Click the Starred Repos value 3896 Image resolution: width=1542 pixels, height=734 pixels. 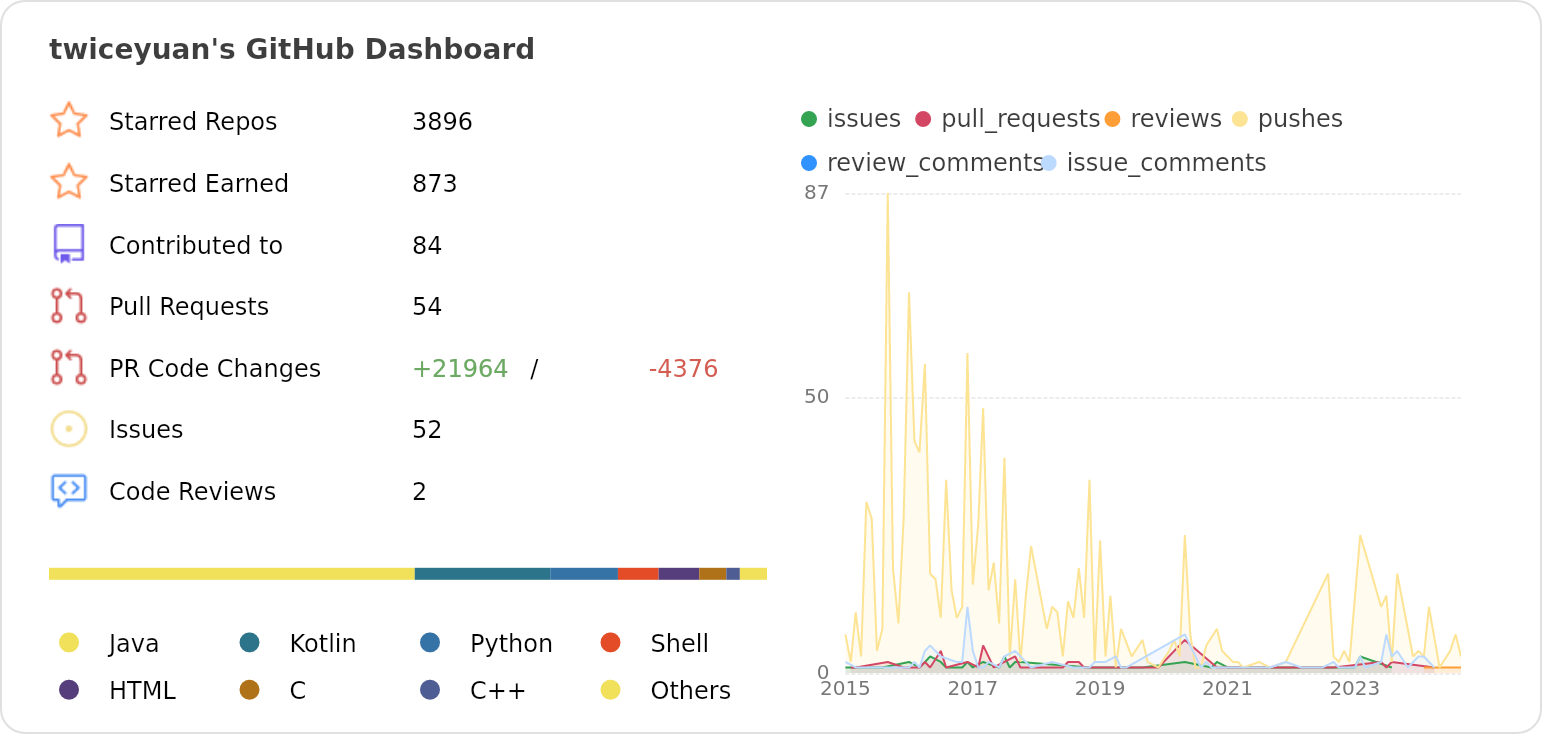(x=442, y=122)
